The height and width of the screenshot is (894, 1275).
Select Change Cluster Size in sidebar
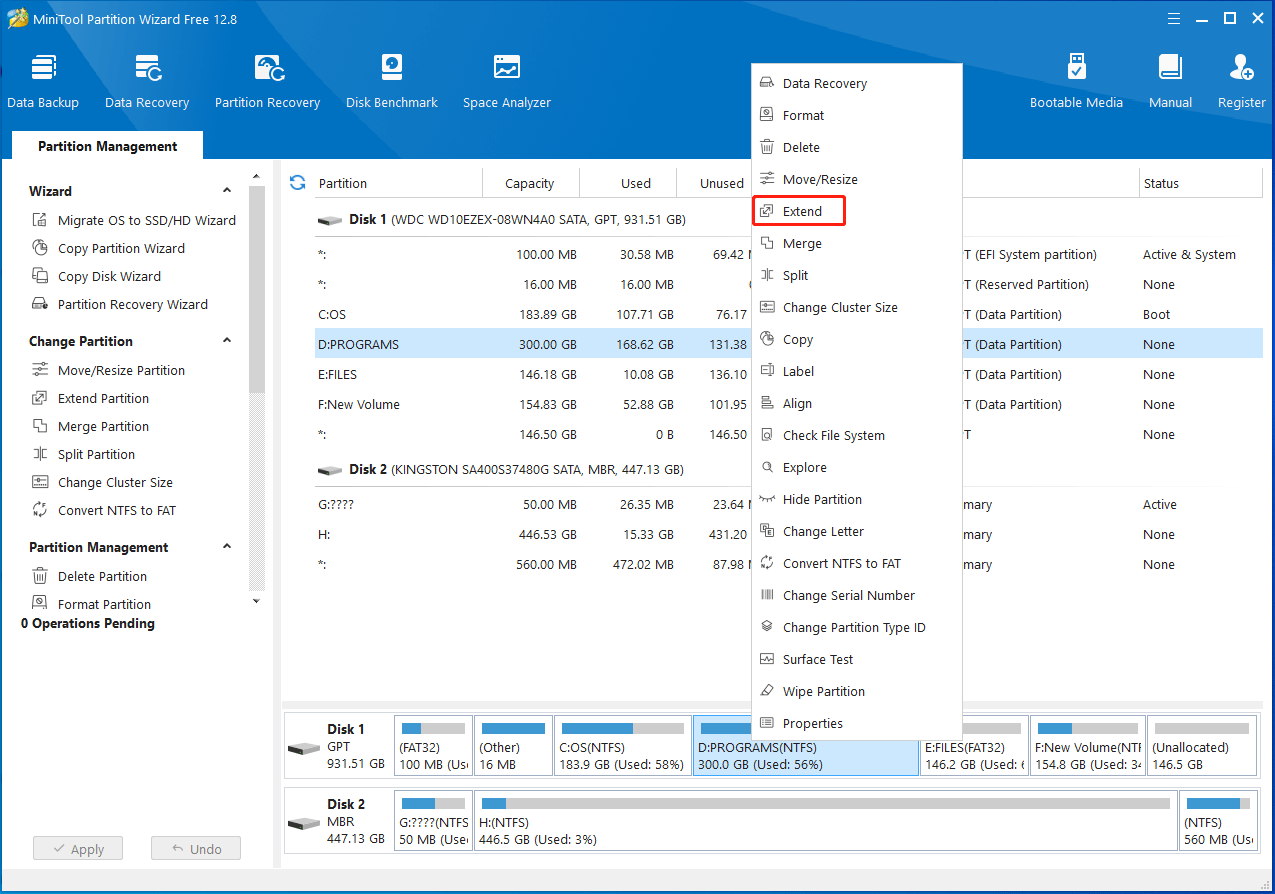pyautogui.click(x=103, y=482)
